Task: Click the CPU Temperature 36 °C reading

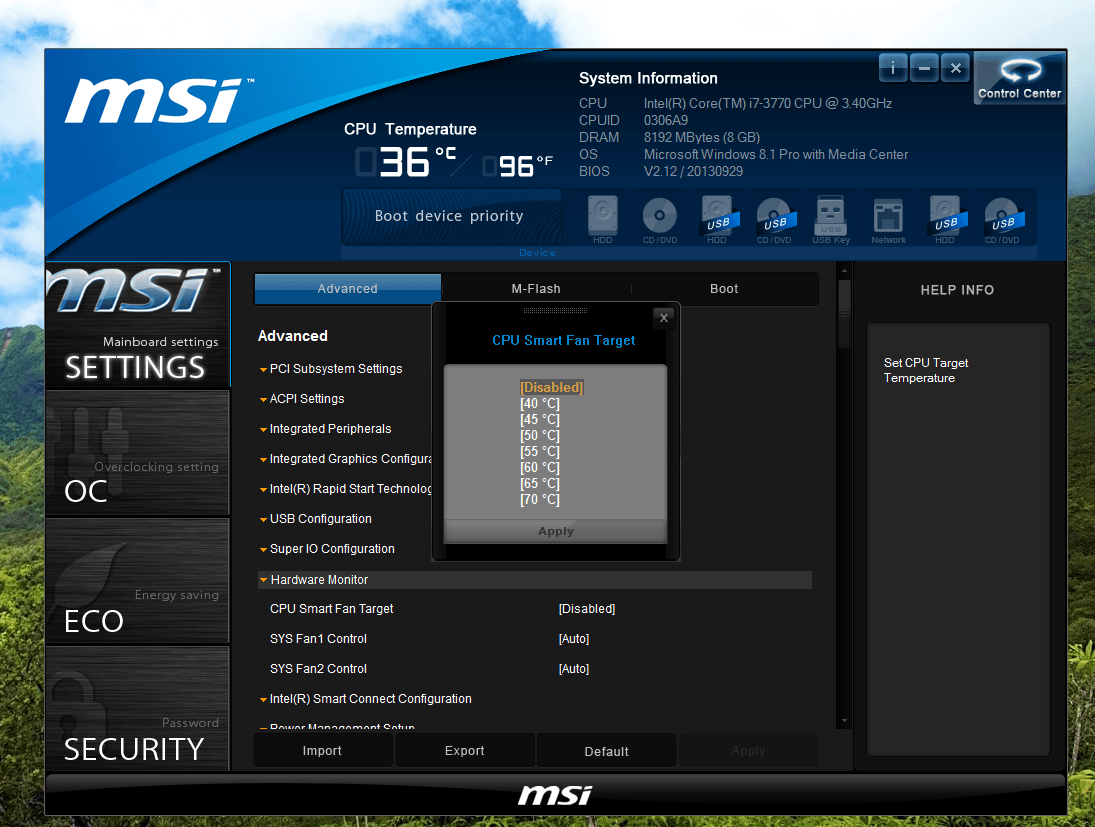Action: click(406, 162)
